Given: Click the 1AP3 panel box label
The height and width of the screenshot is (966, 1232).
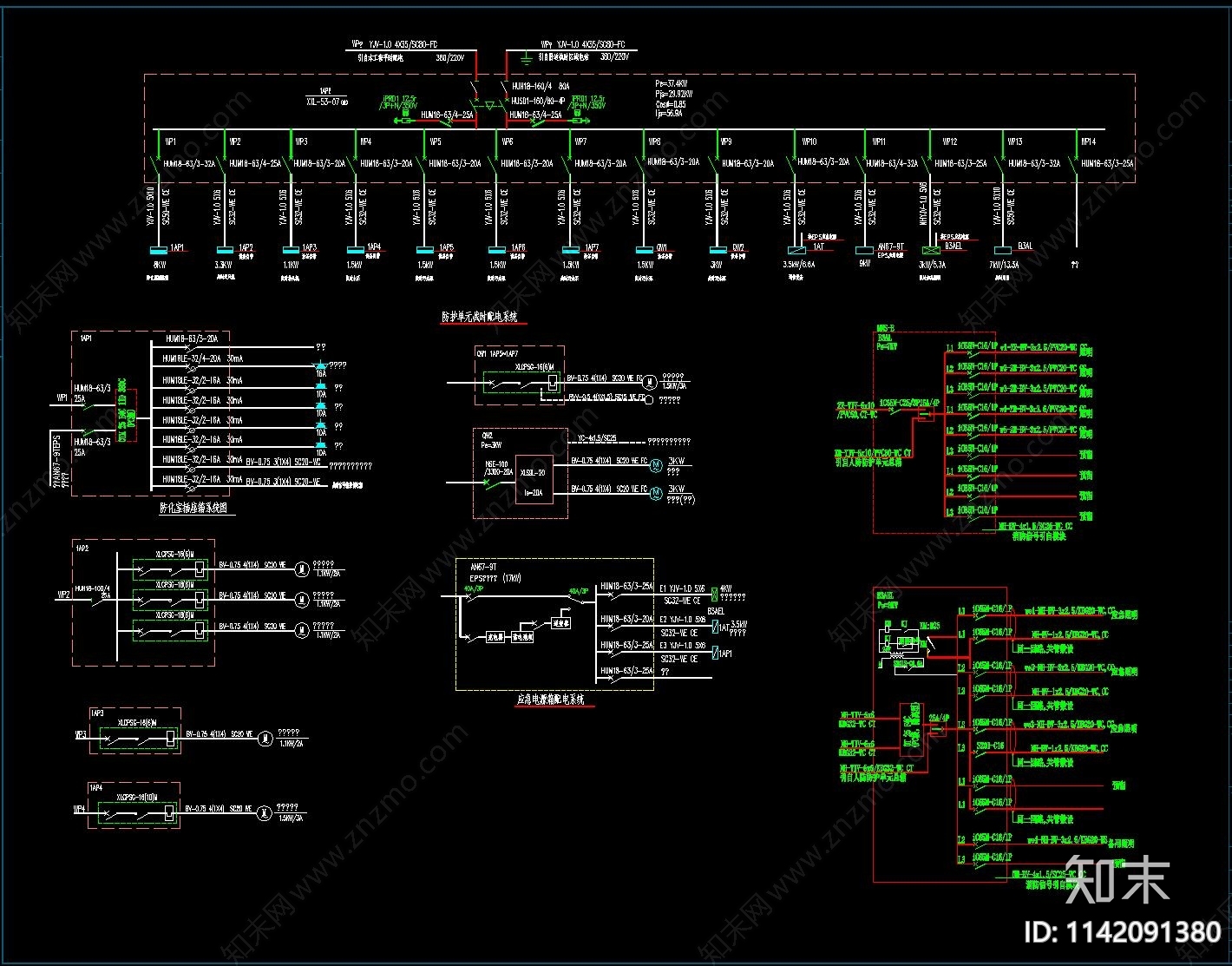Looking at the screenshot, I should coord(96,713).
